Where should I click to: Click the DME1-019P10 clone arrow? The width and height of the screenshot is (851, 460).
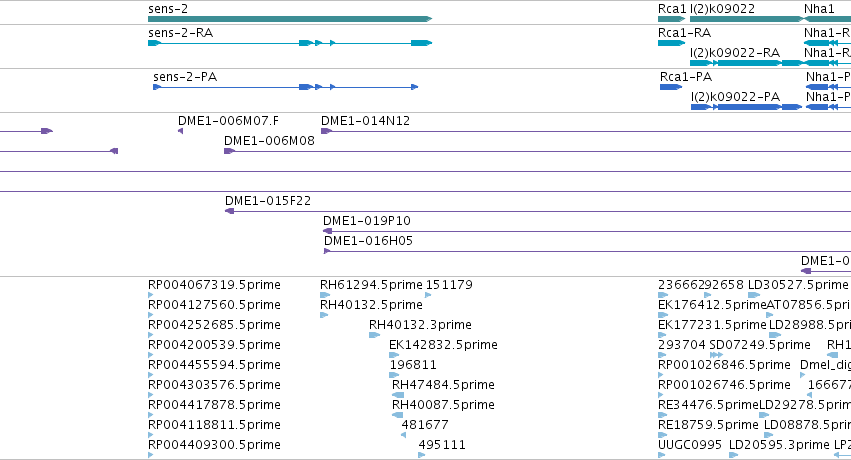pyautogui.click(x=327, y=231)
